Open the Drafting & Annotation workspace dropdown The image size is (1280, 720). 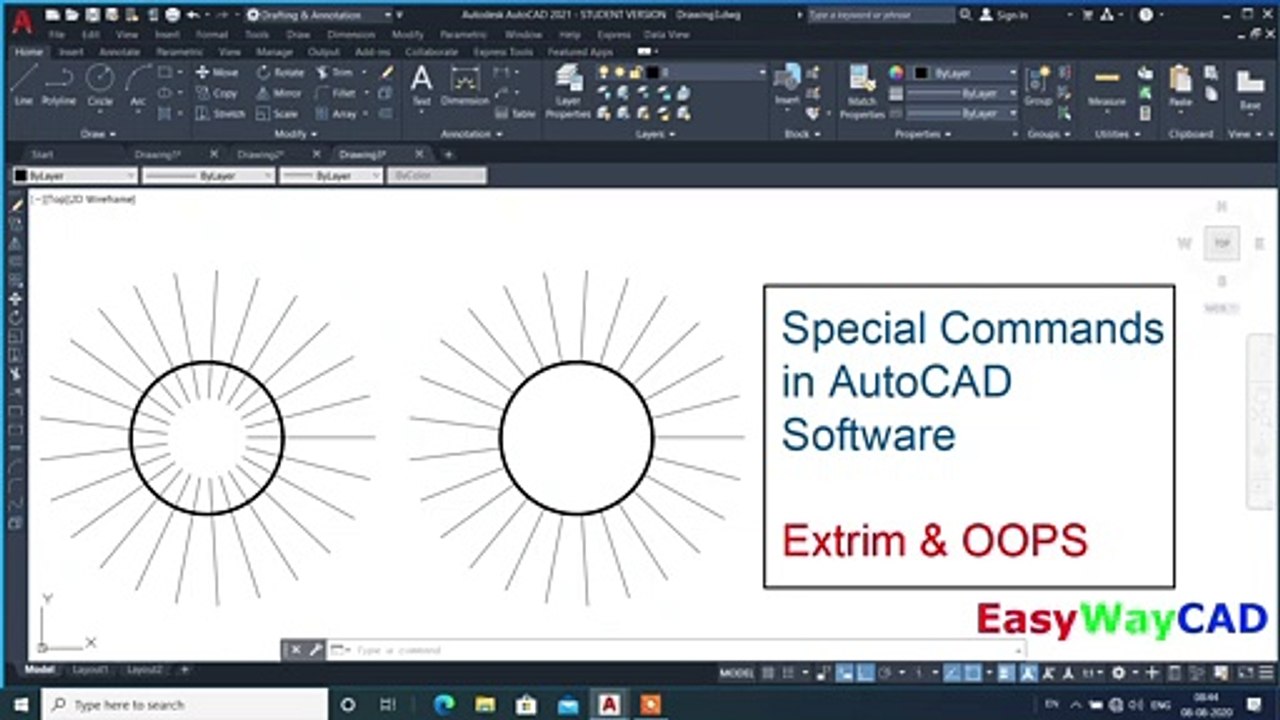pos(319,15)
